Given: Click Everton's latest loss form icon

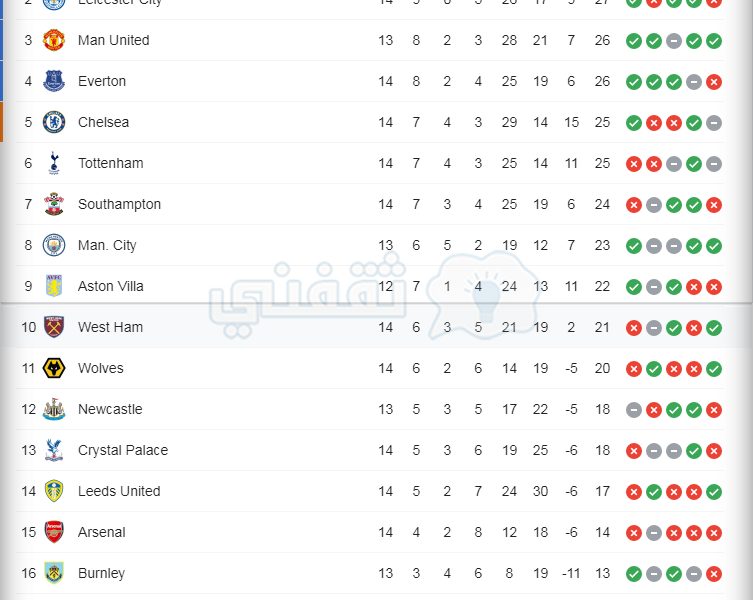Looking at the screenshot, I should (x=714, y=82).
